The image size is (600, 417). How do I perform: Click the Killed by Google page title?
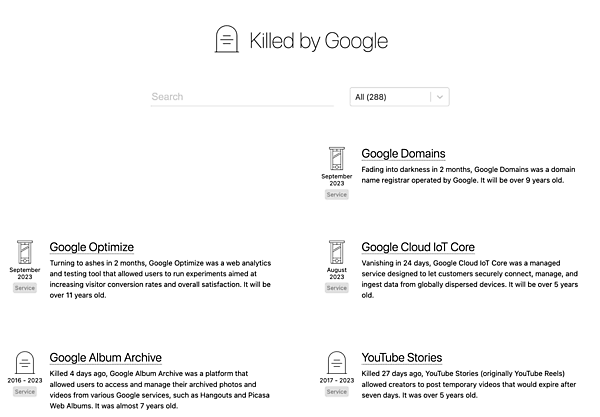click(319, 41)
